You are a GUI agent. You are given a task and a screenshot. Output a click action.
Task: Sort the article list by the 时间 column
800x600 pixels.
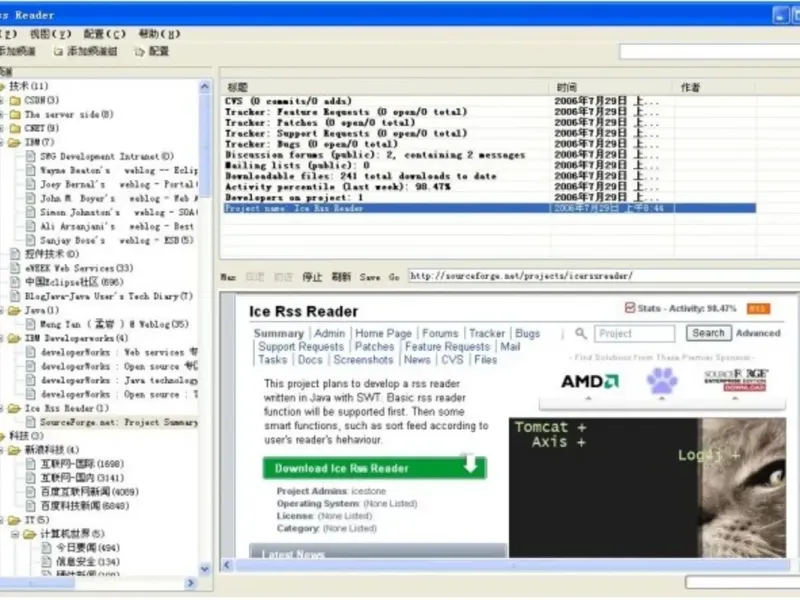point(612,87)
